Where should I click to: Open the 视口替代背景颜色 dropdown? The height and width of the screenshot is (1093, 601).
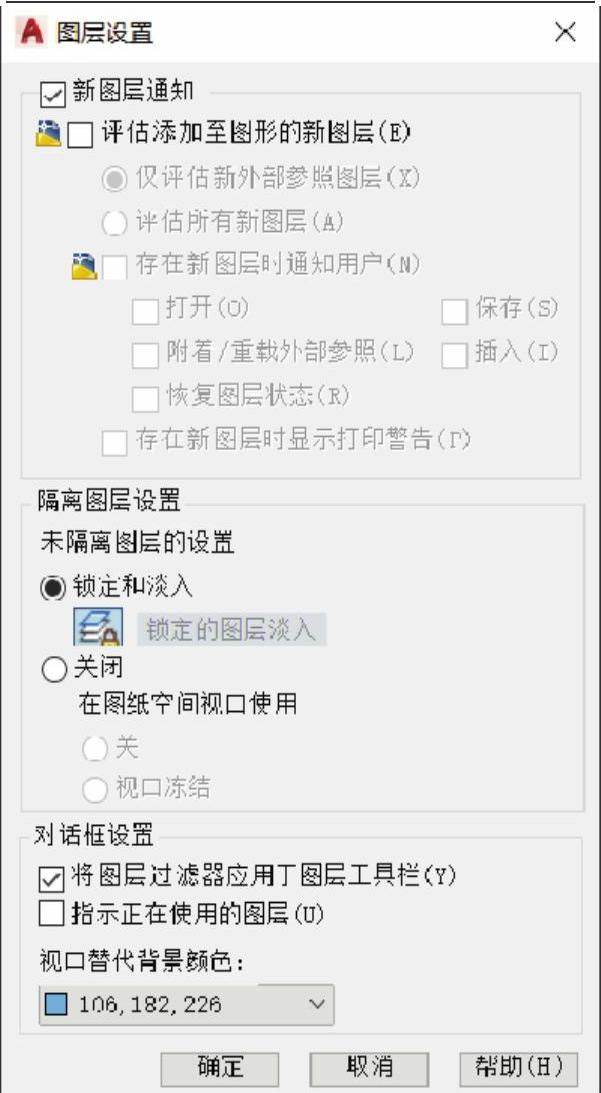pos(187,1004)
